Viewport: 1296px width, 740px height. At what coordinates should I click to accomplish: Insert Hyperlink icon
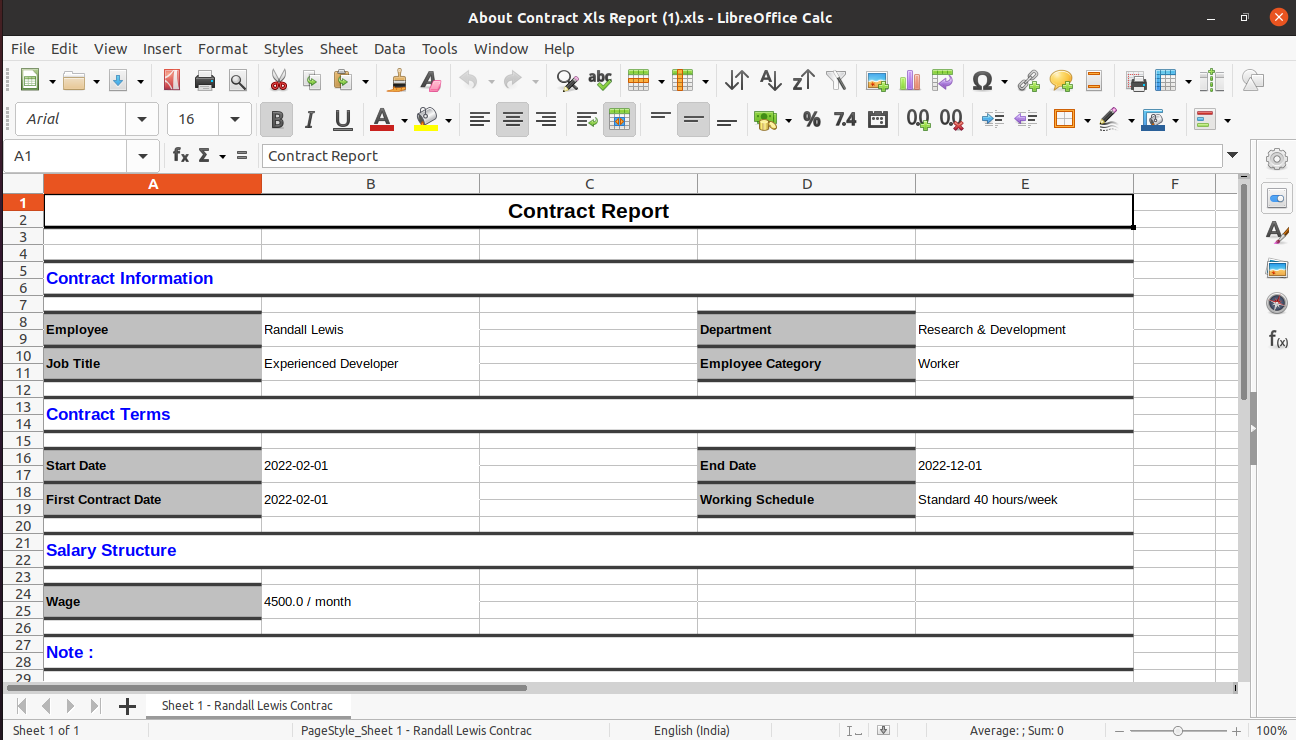[x=1028, y=80]
